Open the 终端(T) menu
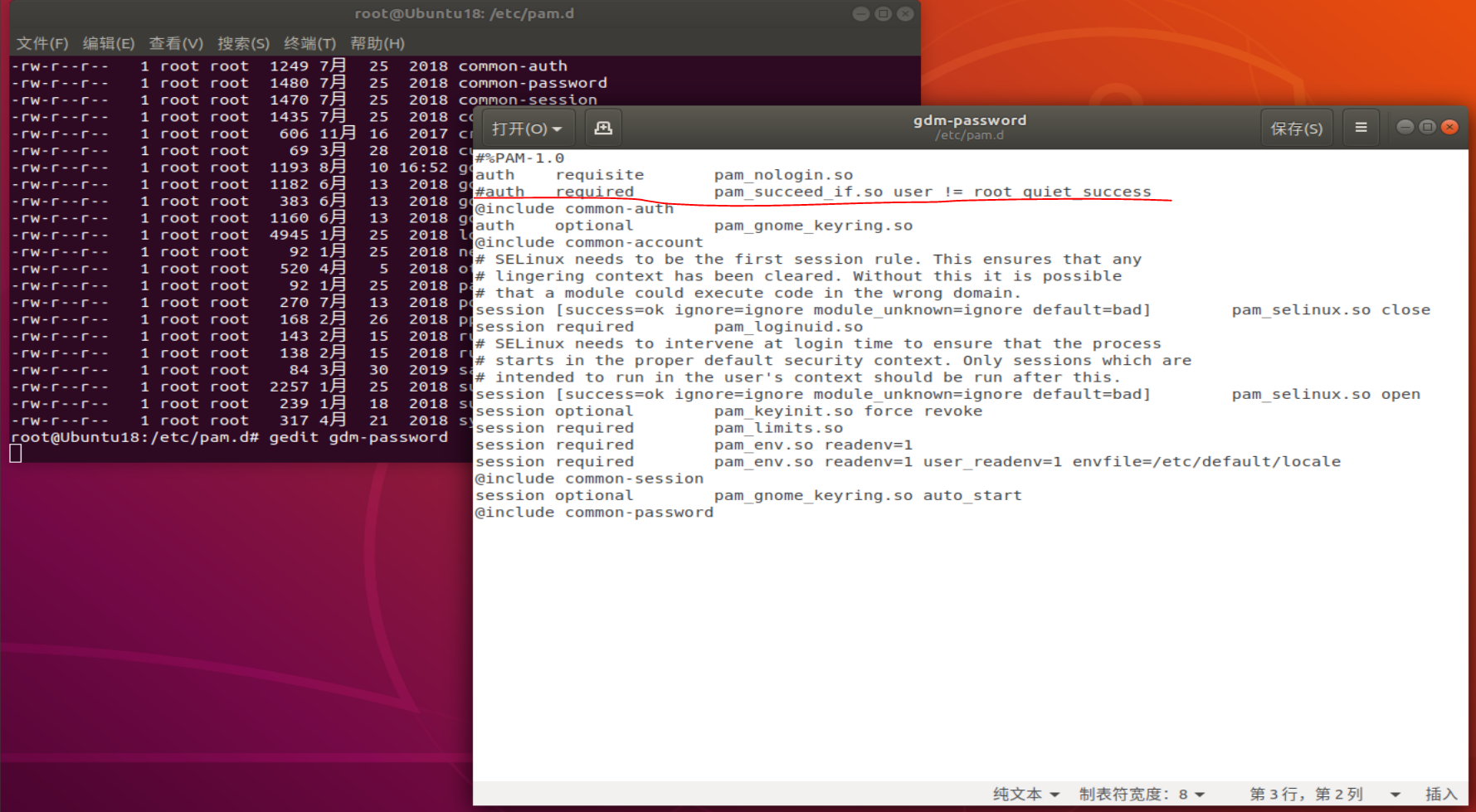This screenshot has width=1476, height=812. pos(309,43)
